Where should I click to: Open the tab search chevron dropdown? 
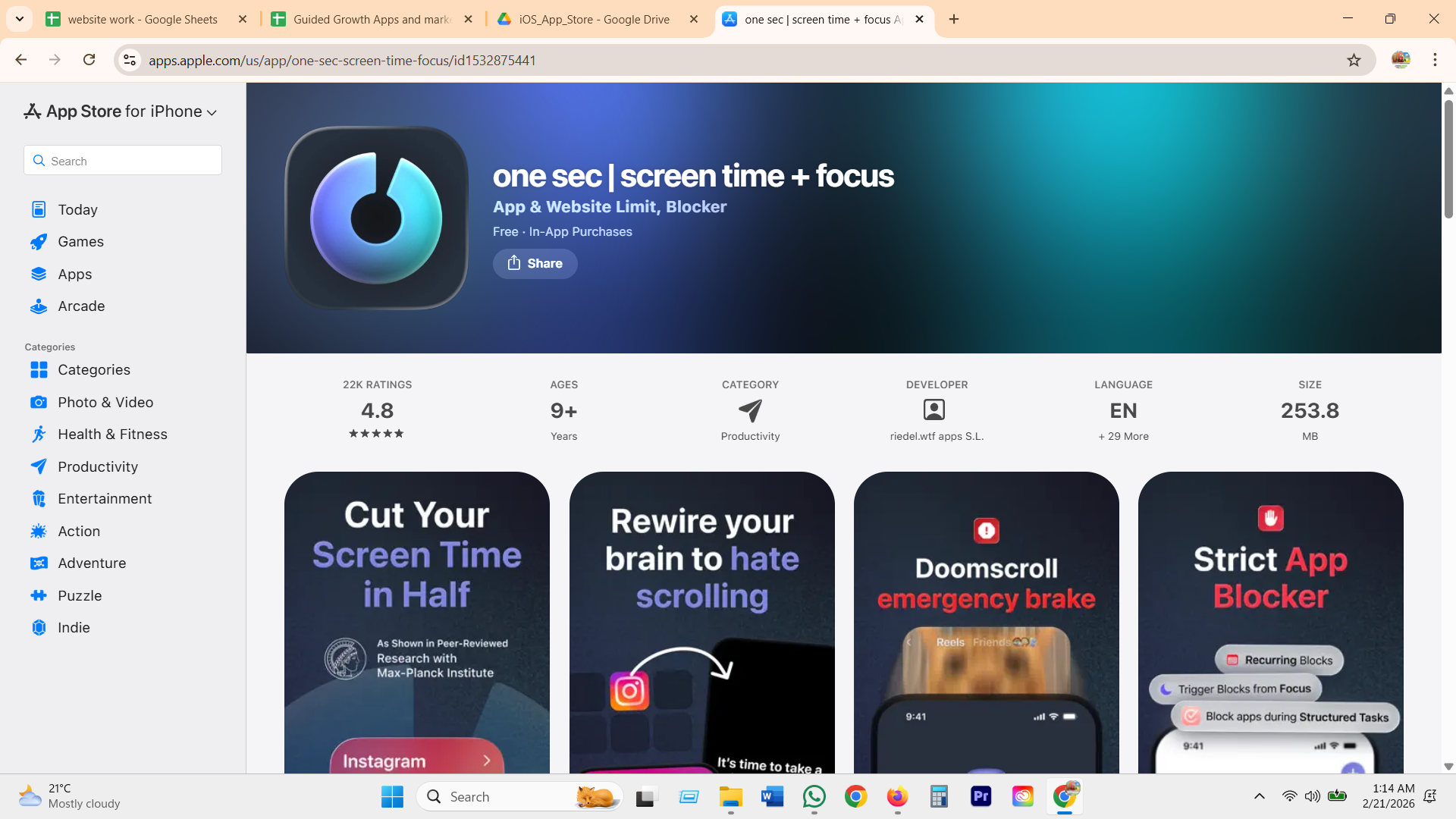pyautogui.click(x=20, y=19)
